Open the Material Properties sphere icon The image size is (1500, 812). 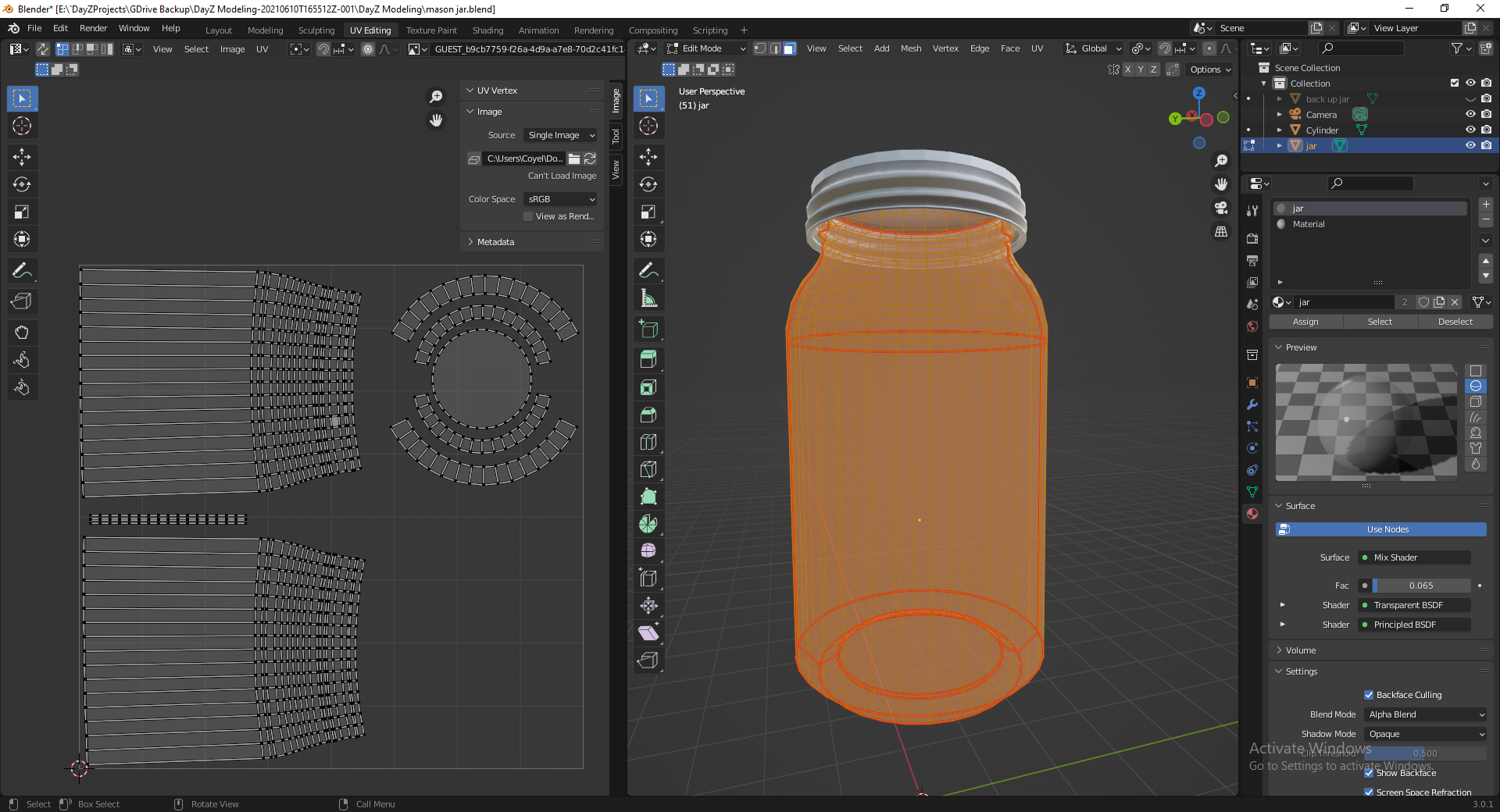tap(1252, 514)
